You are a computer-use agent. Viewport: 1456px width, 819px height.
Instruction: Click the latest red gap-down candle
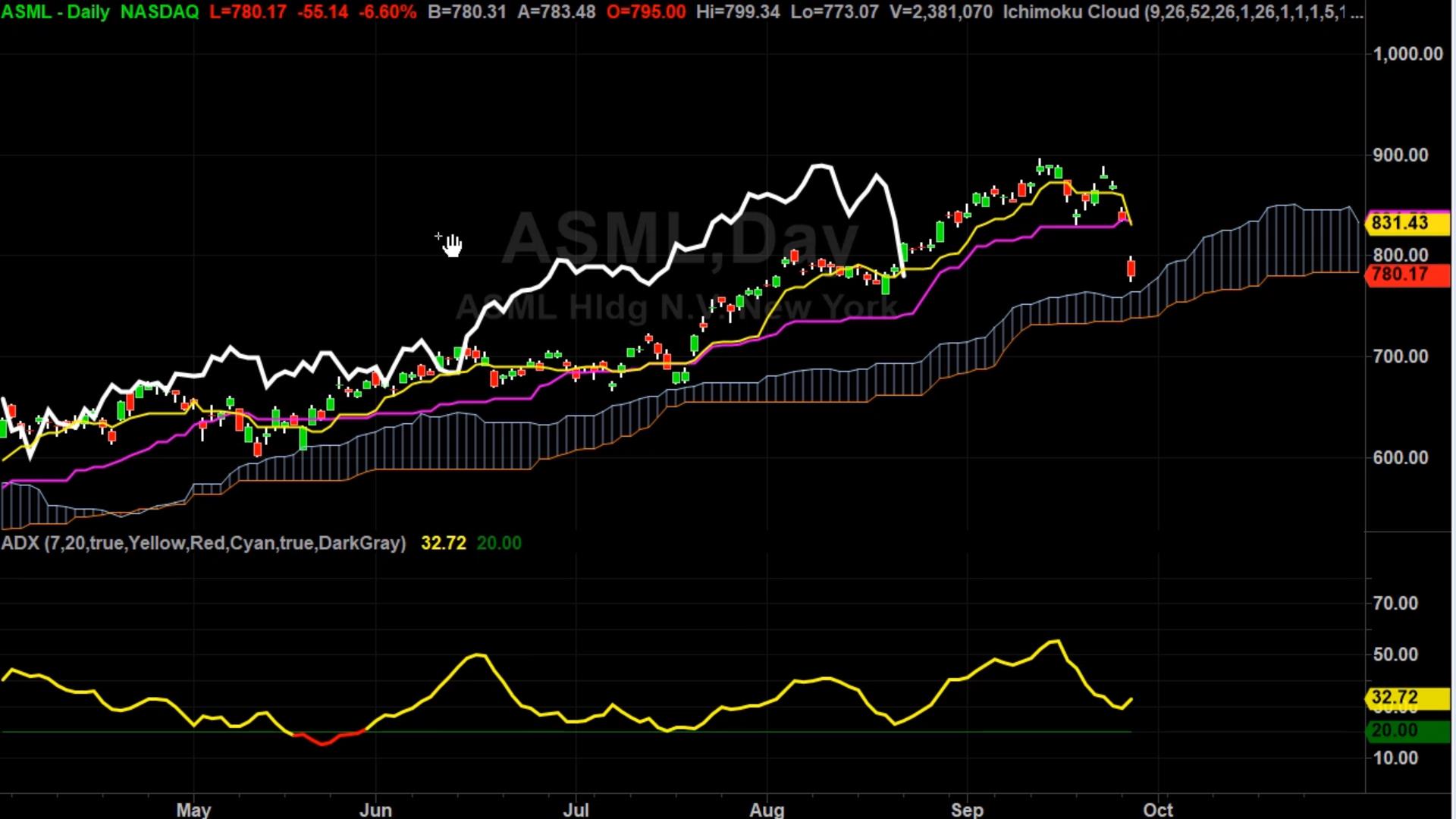(x=1131, y=268)
